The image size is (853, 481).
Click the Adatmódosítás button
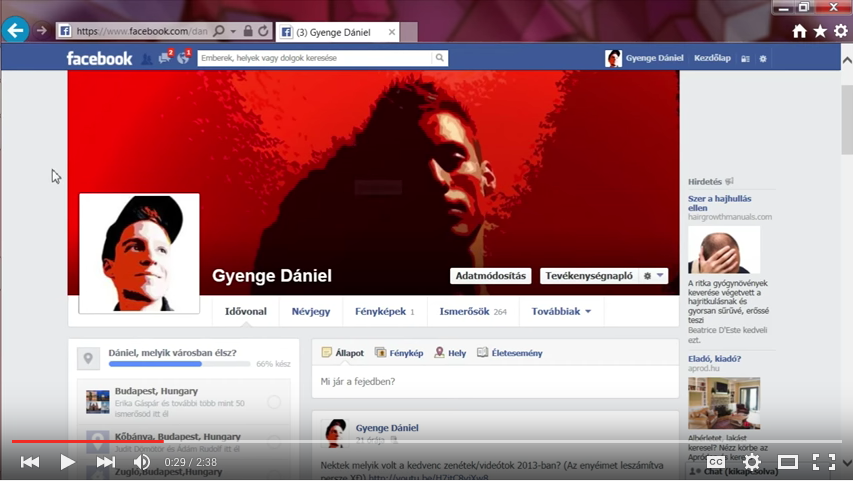pos(491,276)
